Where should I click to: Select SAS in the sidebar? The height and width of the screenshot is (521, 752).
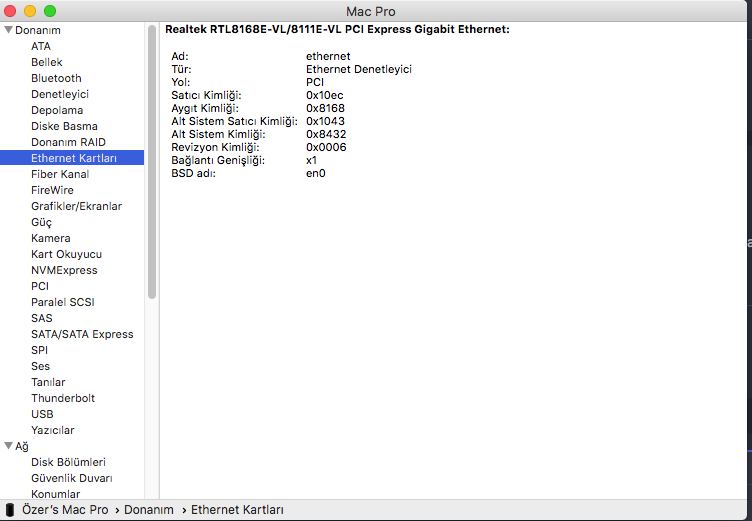point(42,318)
